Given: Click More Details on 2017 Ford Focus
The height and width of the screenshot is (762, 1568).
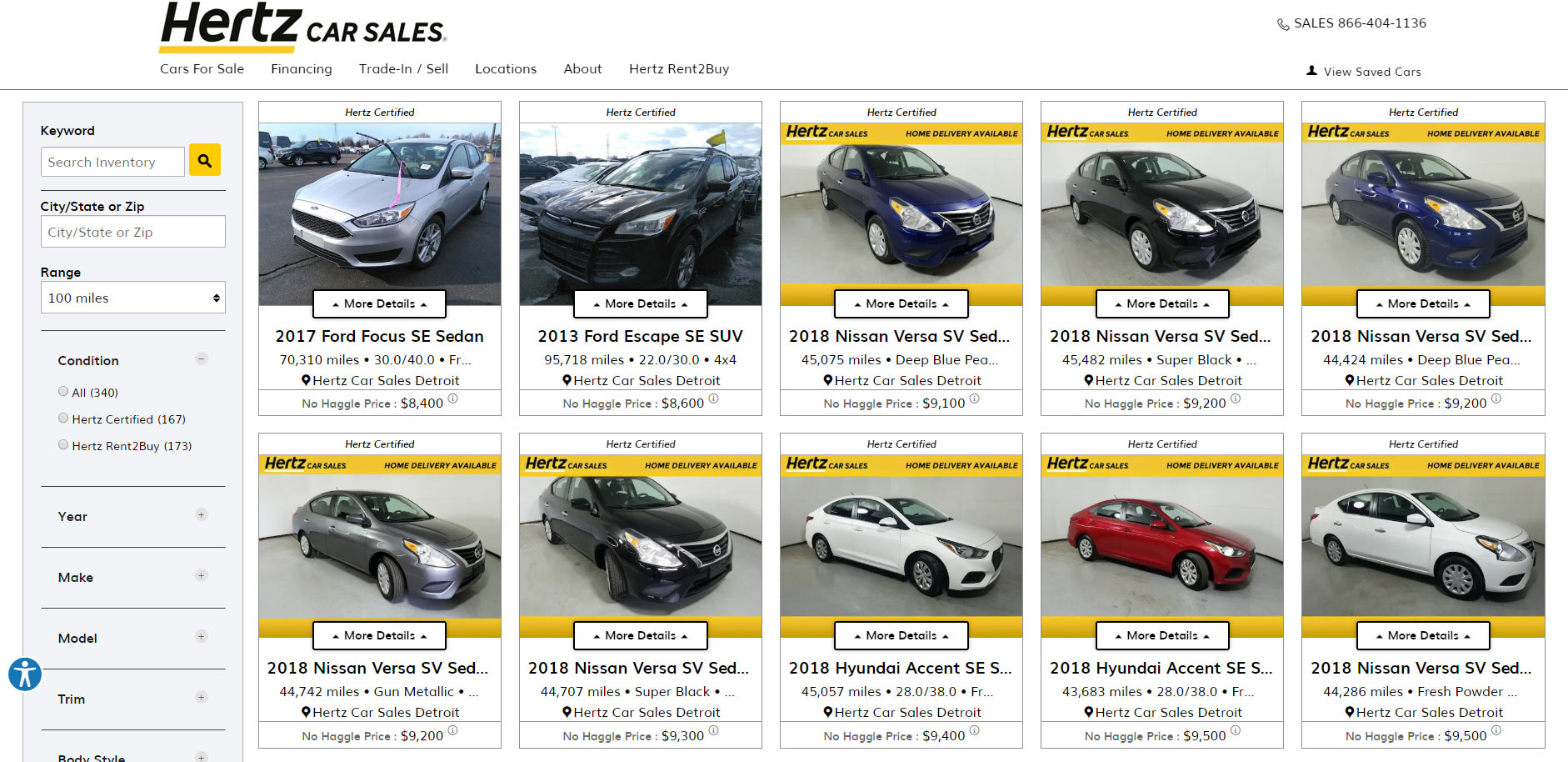Looking at the screenshot, I should 379,304.
